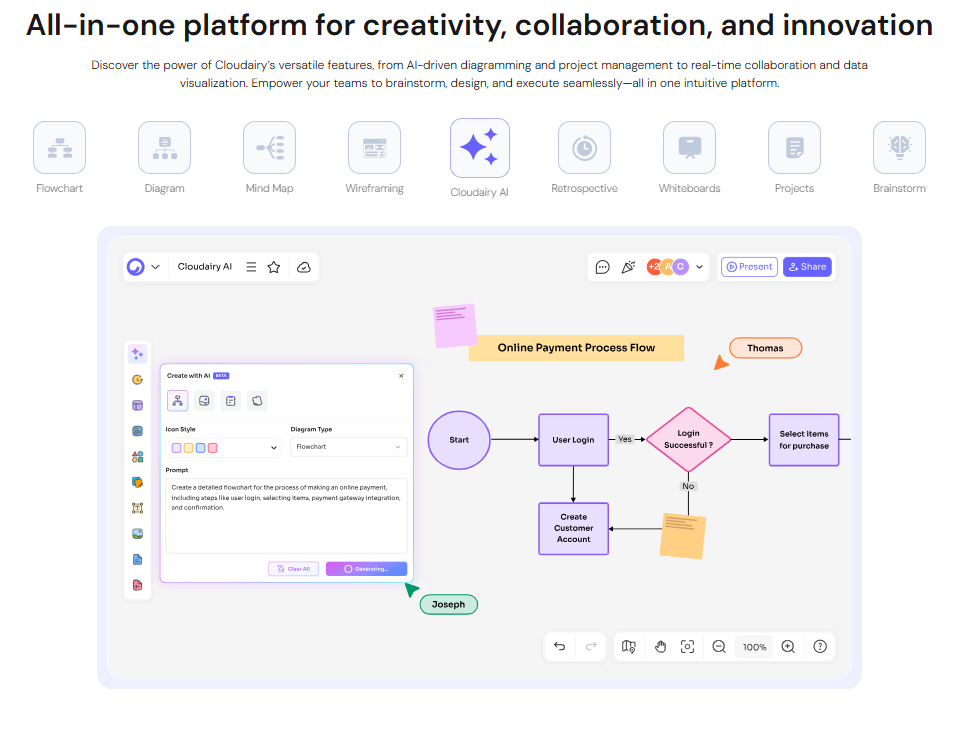
Task: Click the Online Payment Process Flow title
Action: pyautogui.click(x=576, y=348)
